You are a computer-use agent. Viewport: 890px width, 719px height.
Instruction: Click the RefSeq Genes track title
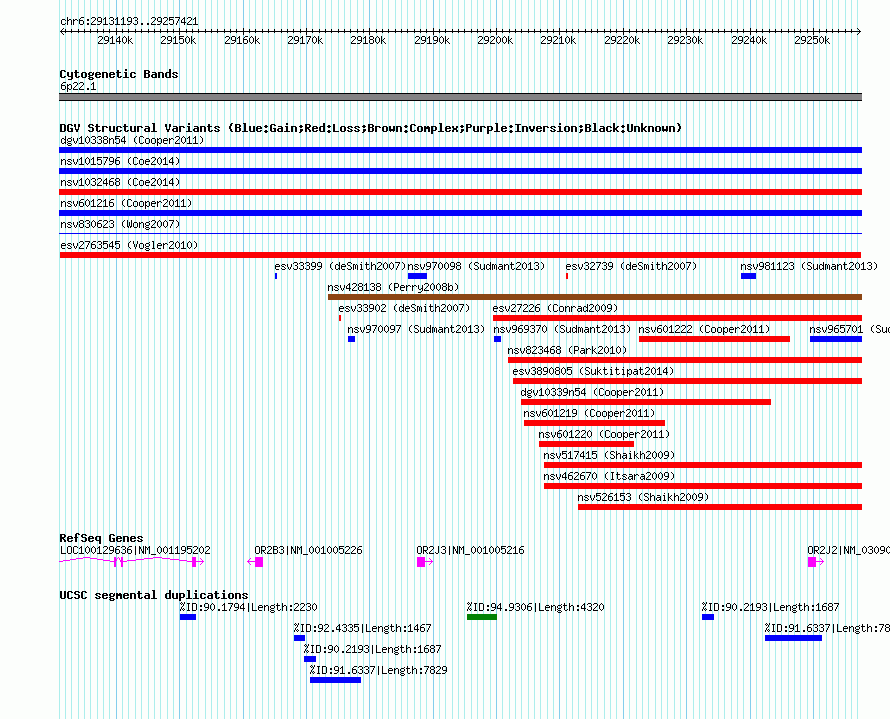[102, 537]
